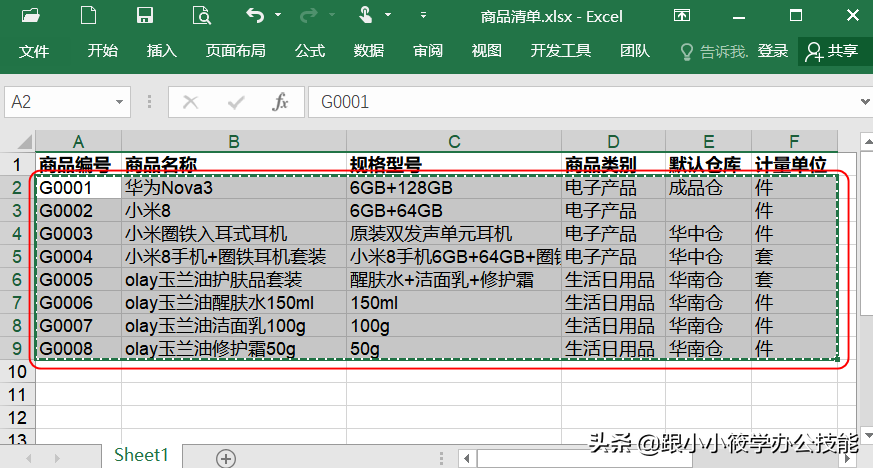
Task: Expand the undo history dropdown arrow
Action: pyautogui.click(x=278, y=15)
